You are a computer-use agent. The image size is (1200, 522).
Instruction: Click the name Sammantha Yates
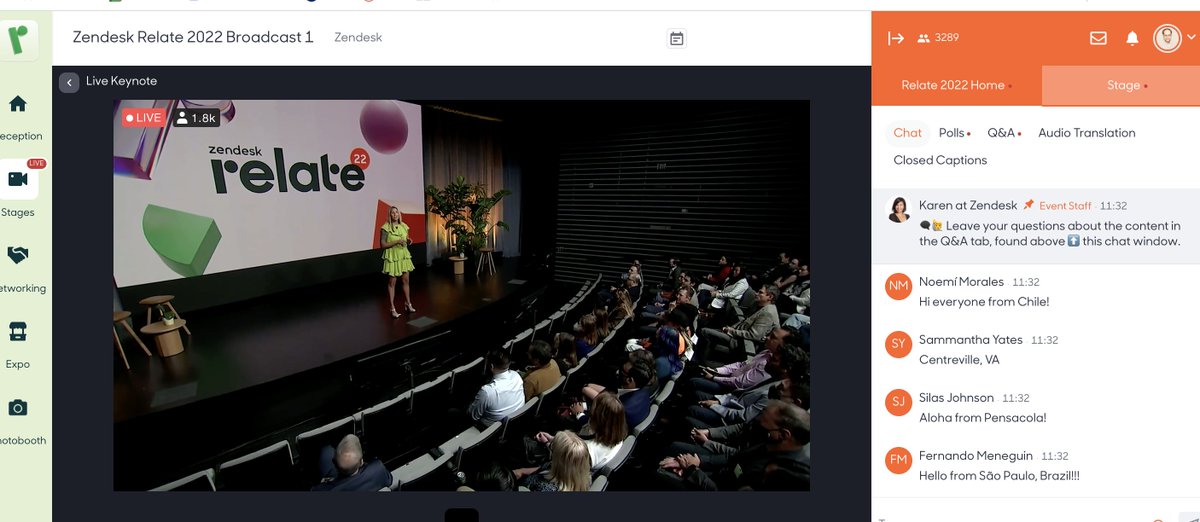click(971, 340)
